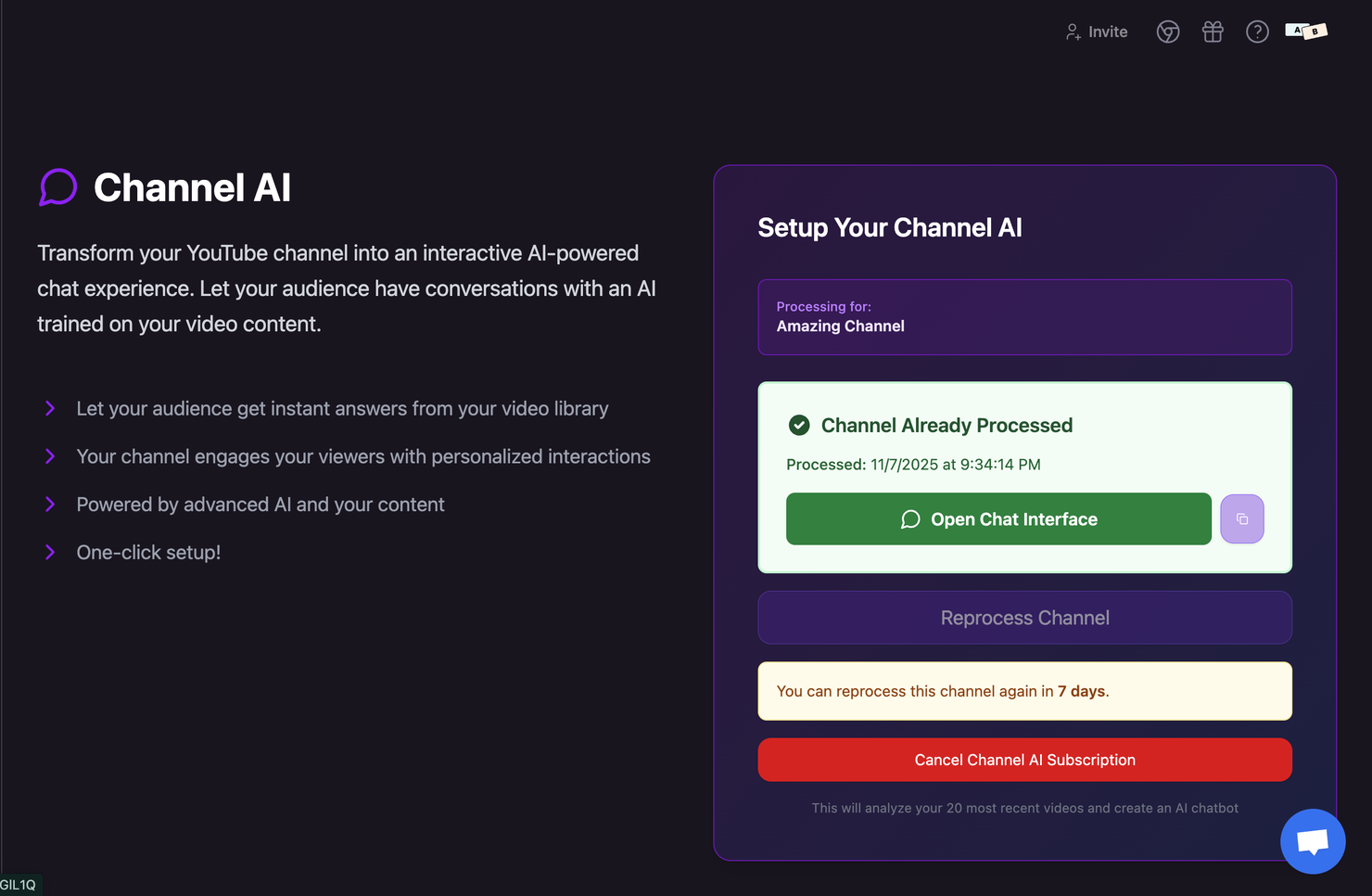1372x896 pixels.
Task: Cancel Channel AI Subscription
Action: point(1024,760)
